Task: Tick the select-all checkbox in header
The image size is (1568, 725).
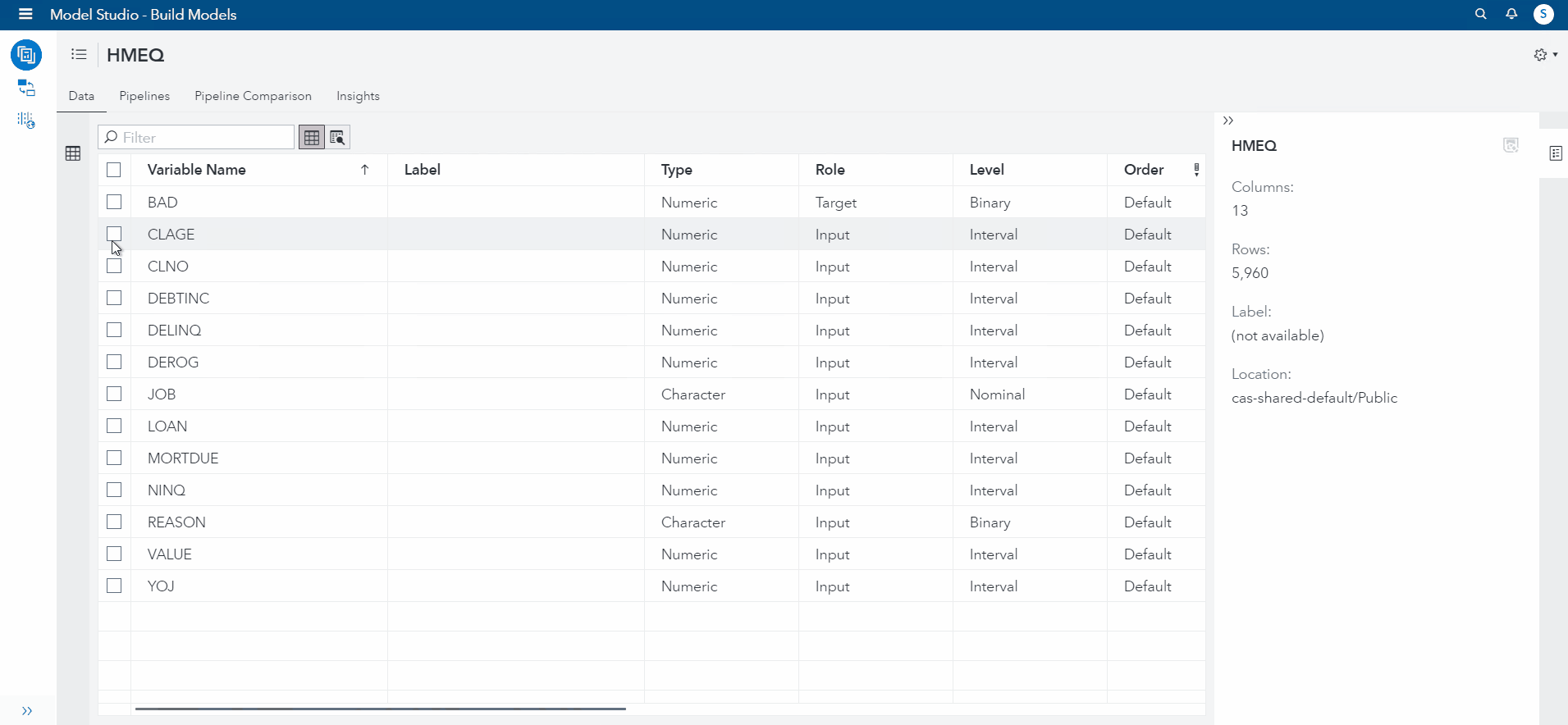Action: coord(114,170)
